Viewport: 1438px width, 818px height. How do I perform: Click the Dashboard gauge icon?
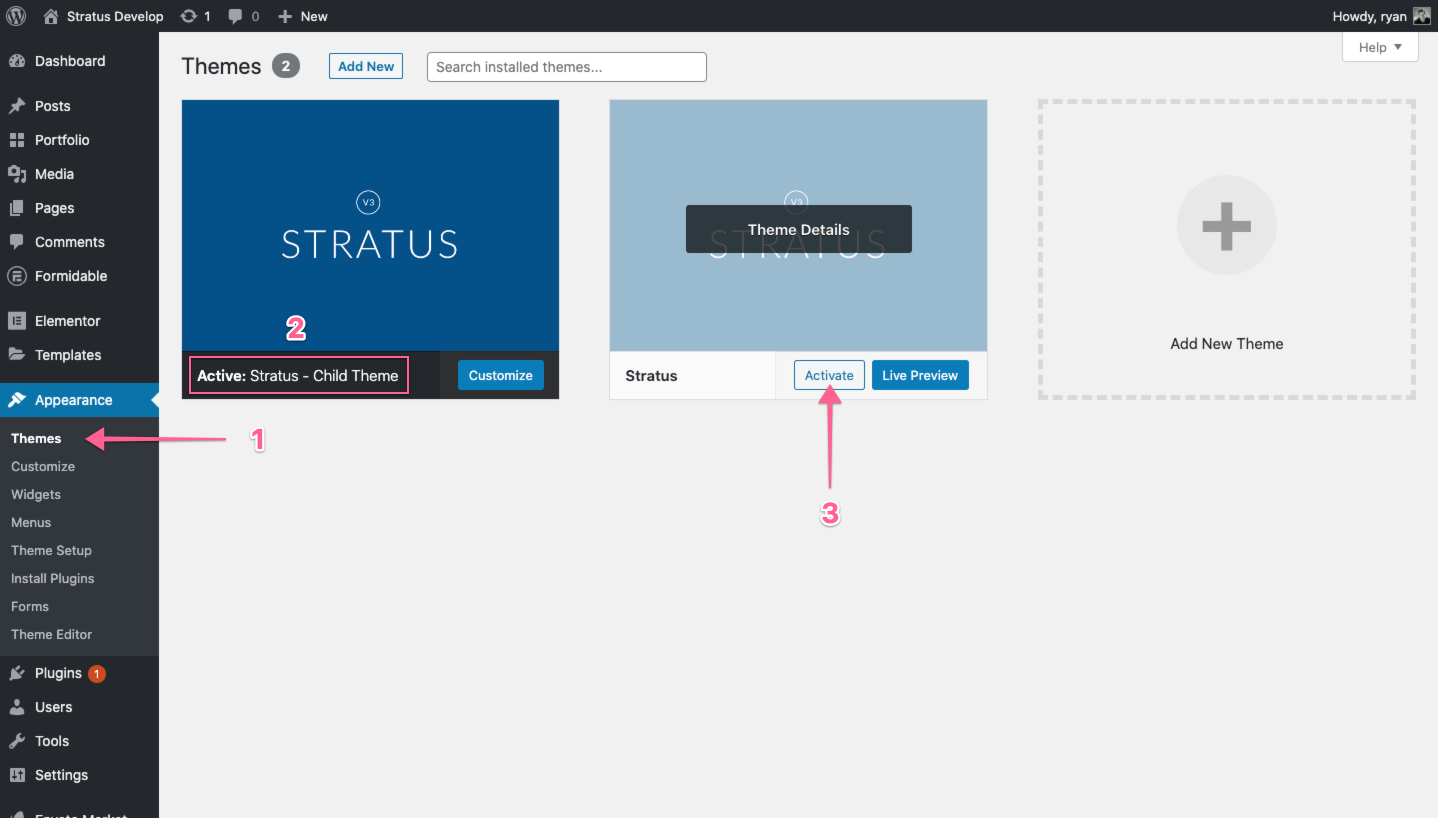(x=17, y=61)
